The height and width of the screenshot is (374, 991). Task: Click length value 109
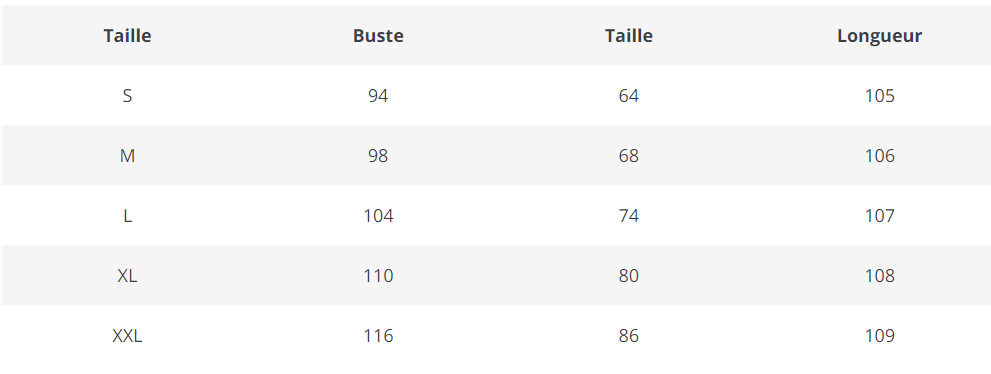[x=880, y=336]
